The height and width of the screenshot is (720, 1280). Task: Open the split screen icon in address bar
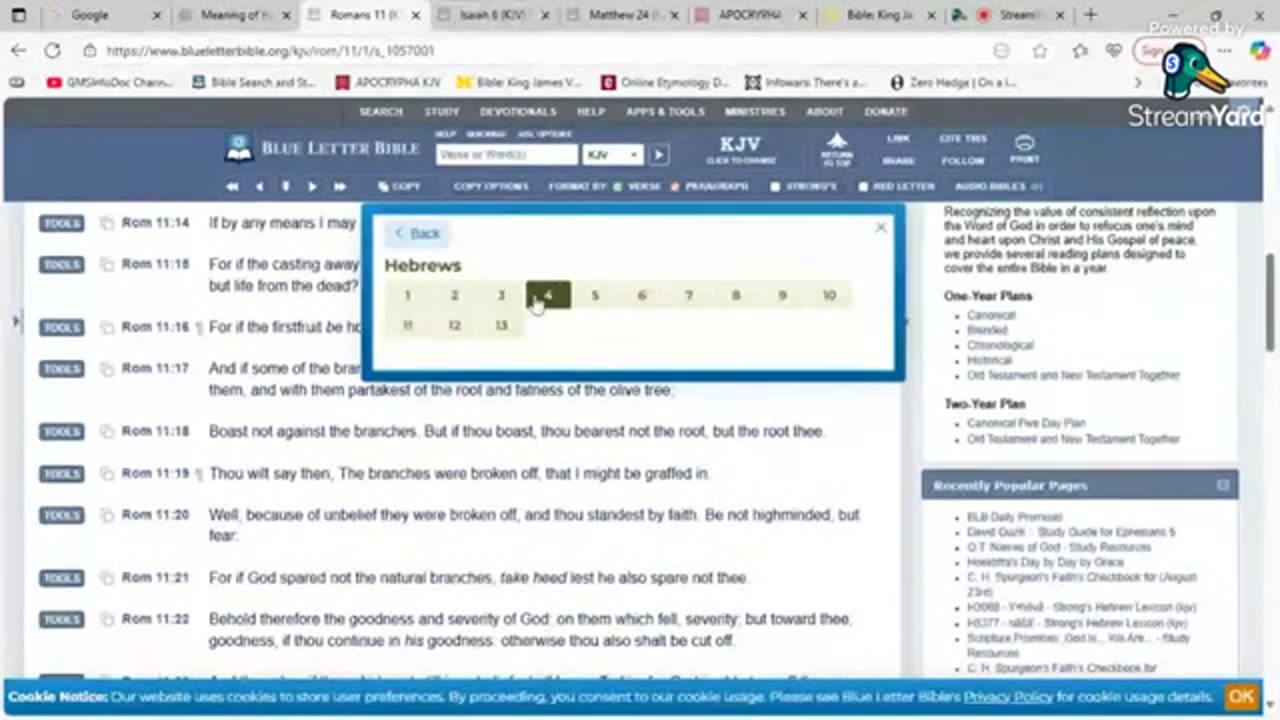[x=1001, y=51]
